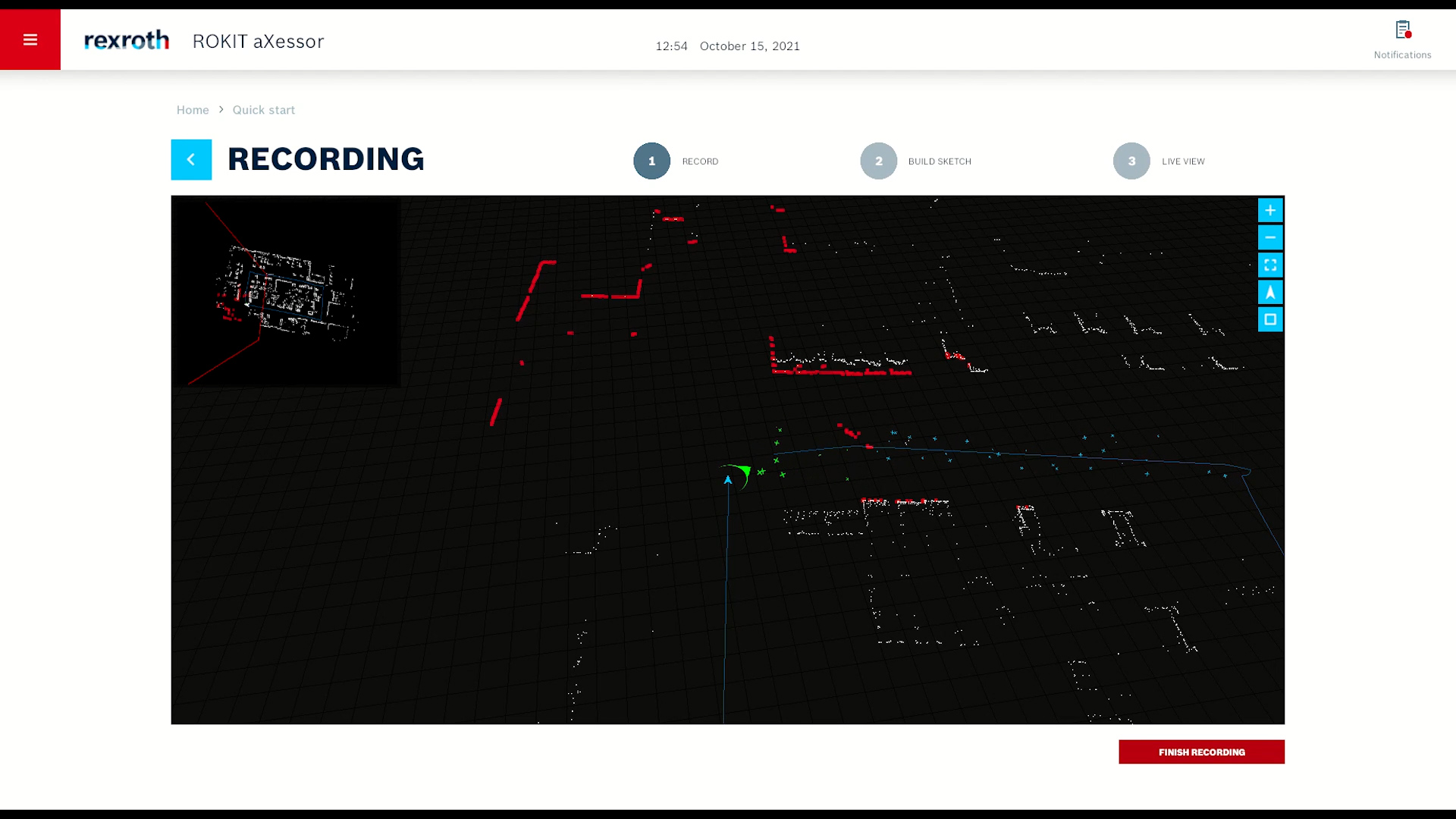Screen dimensions: 1456x819
Task: Open Notifications panel
Action: click(1402, 40)
